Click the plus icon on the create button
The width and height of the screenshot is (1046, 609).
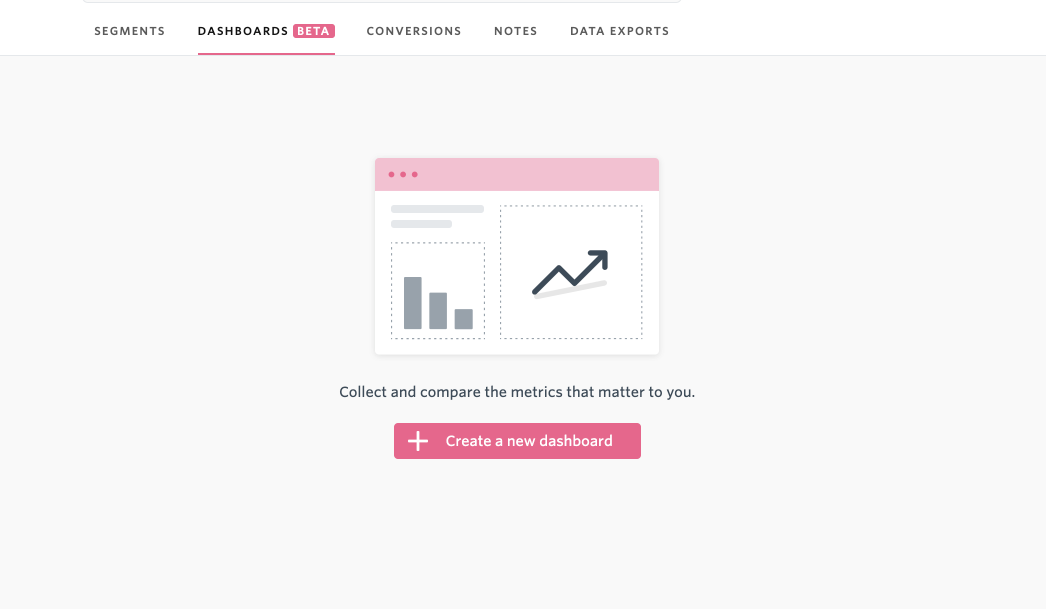pos(418,441)
